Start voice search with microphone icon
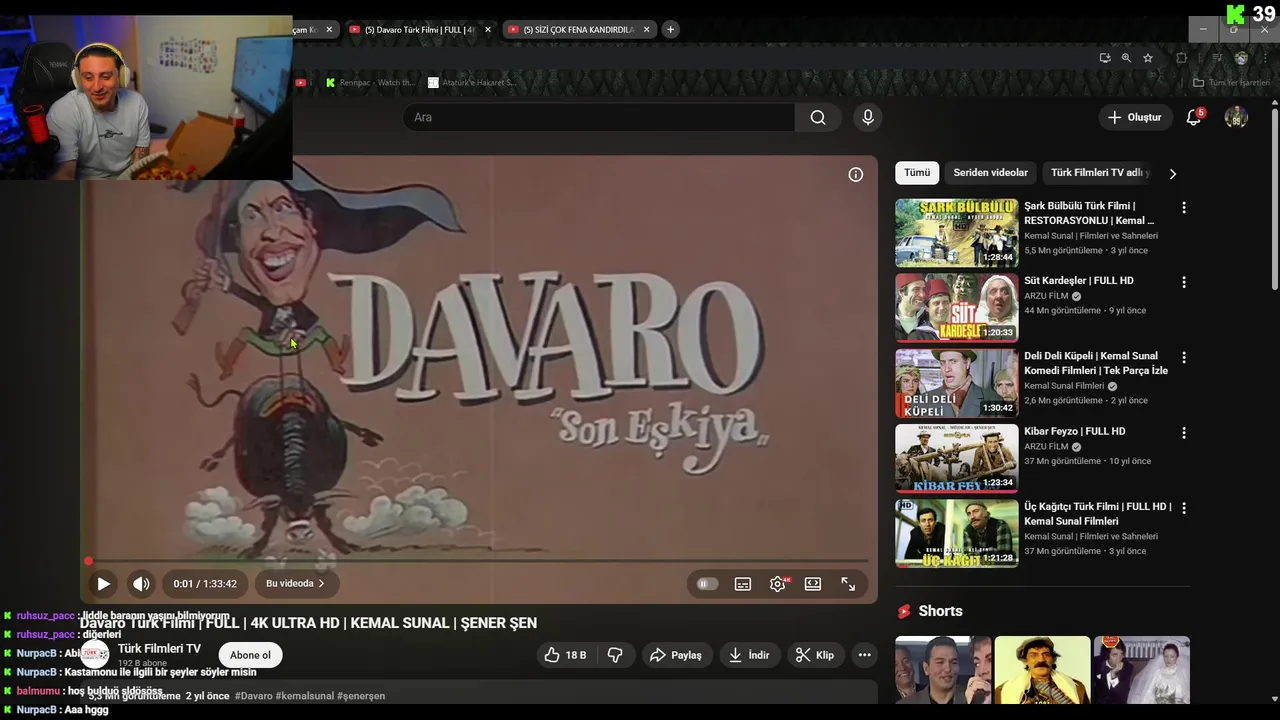Screen dimensions: 1280x720 [868, 117]
